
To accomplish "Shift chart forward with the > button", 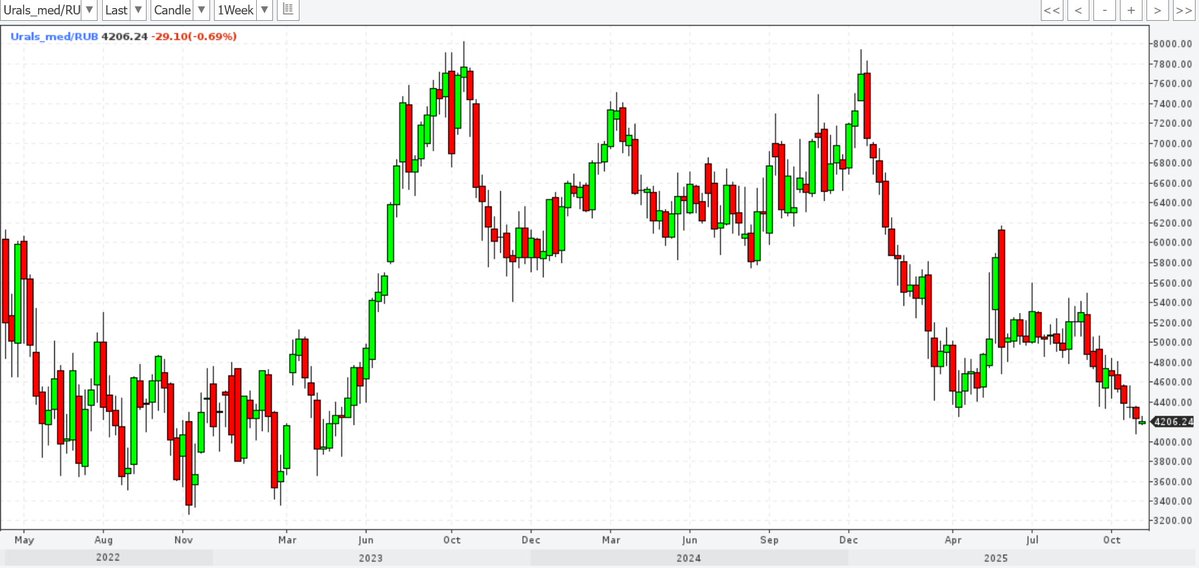I will pyautogui.click(x=1157, y=10).
